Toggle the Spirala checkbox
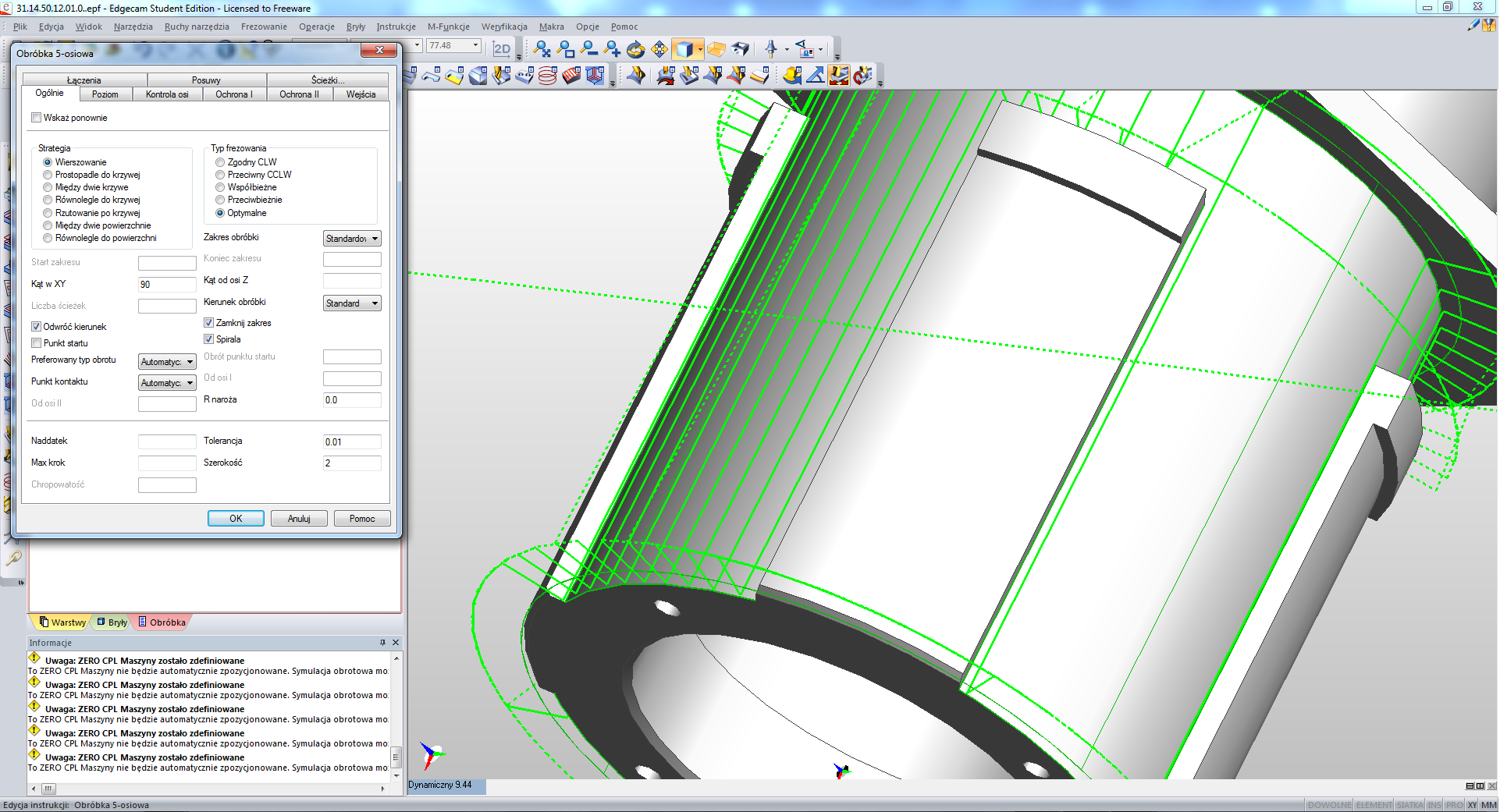1500x812 pixels. coord(208,339)
